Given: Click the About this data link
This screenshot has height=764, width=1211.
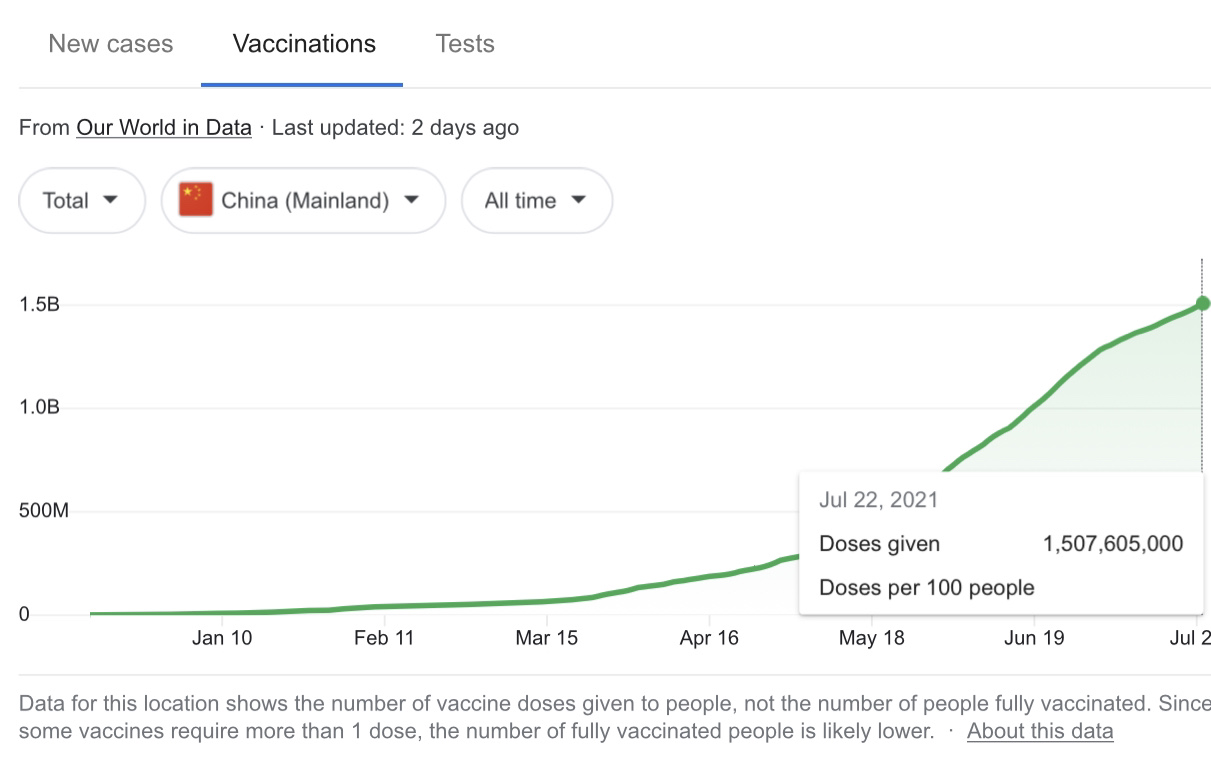Looking at the screenshot, I should click(1040, 731).
